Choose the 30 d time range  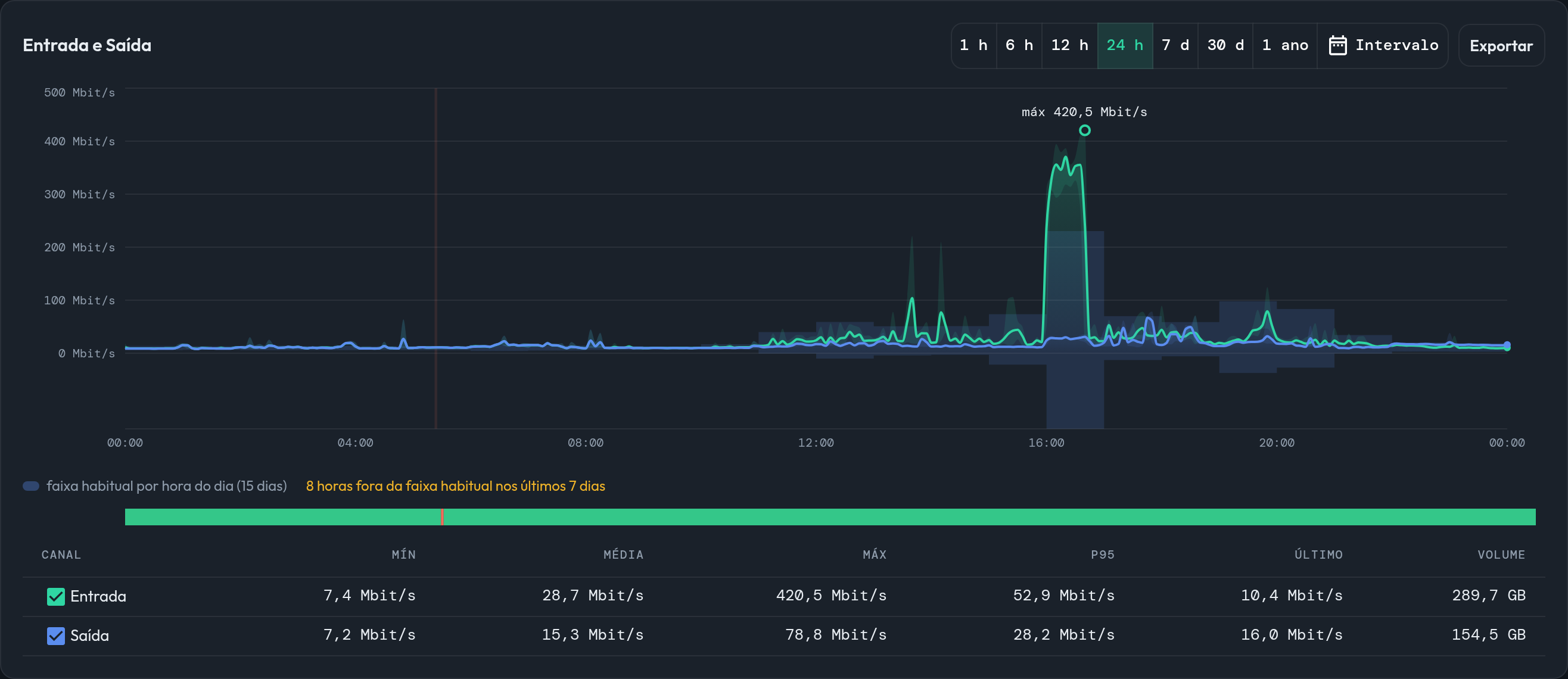pos(1225,46)
